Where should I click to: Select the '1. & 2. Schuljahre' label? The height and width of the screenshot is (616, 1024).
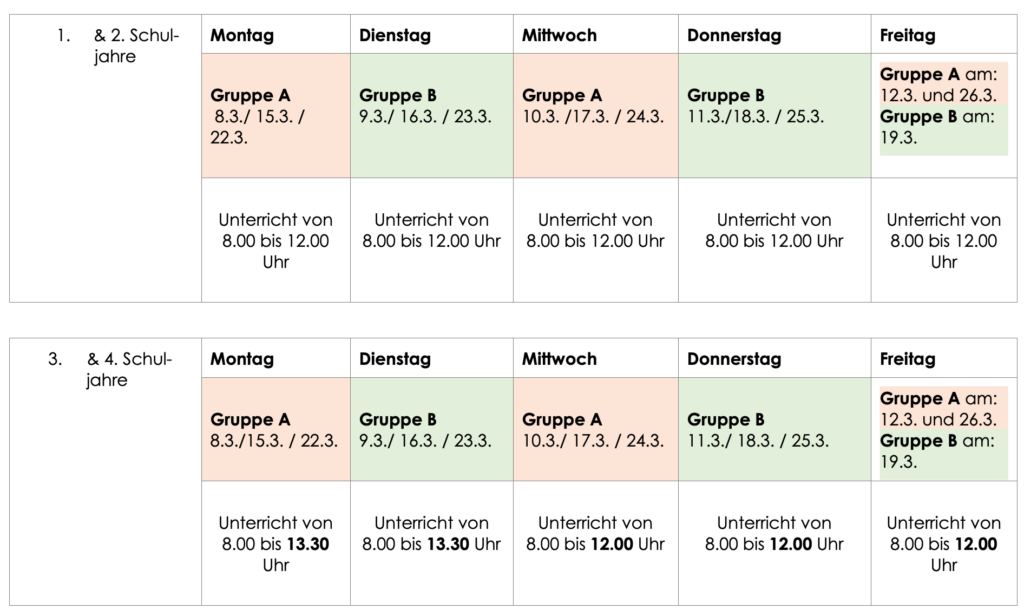118,46
